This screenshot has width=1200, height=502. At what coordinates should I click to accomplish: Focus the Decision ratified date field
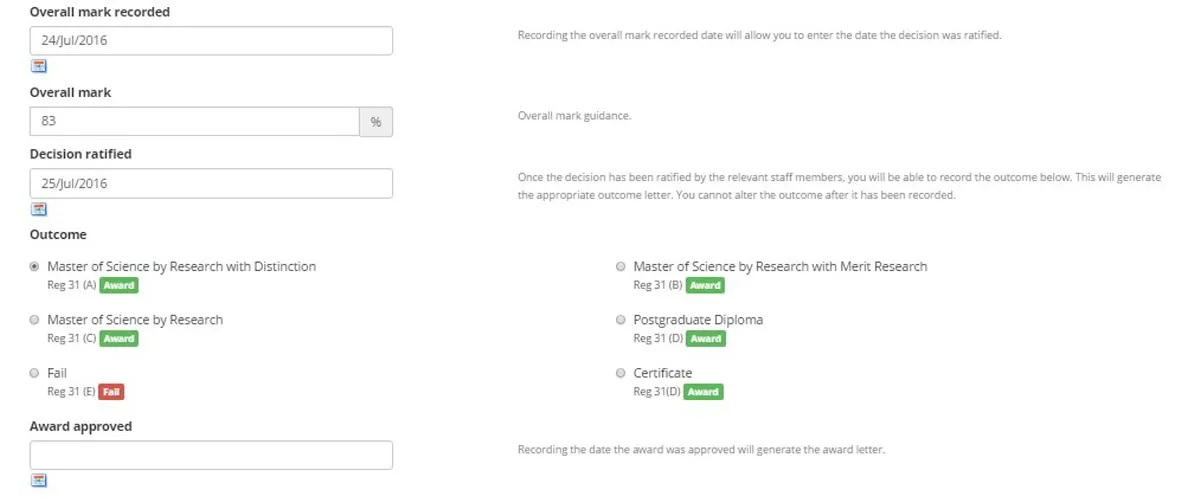click(x=210, y=184)
